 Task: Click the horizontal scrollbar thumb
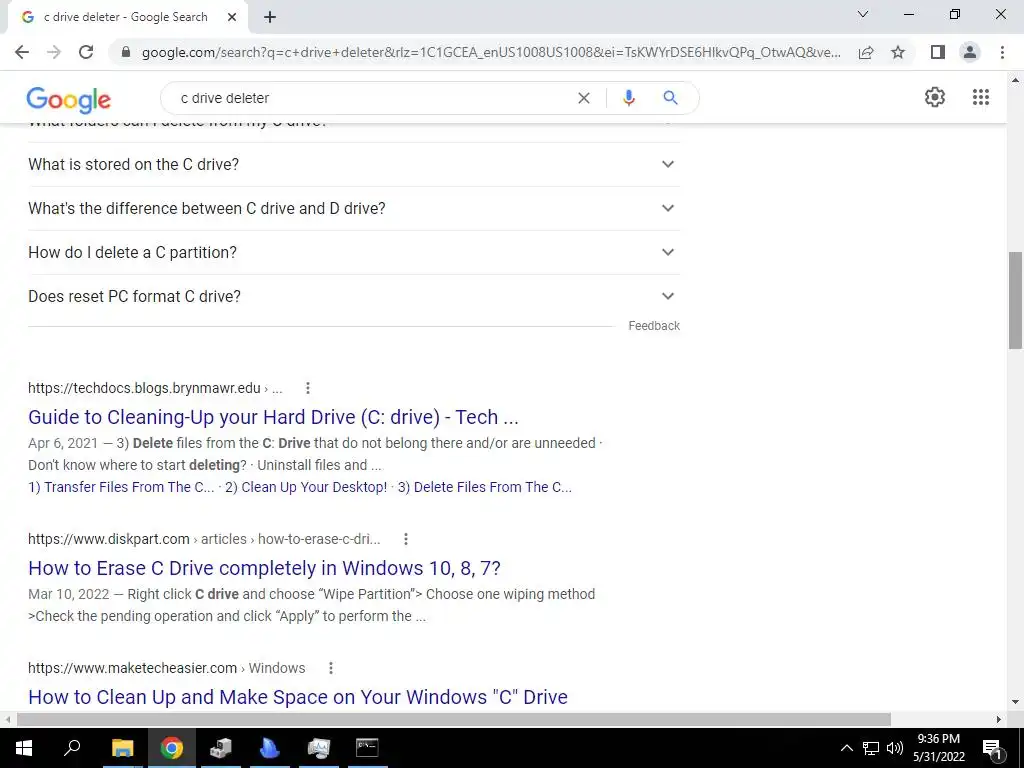click(x=454, y=719)
